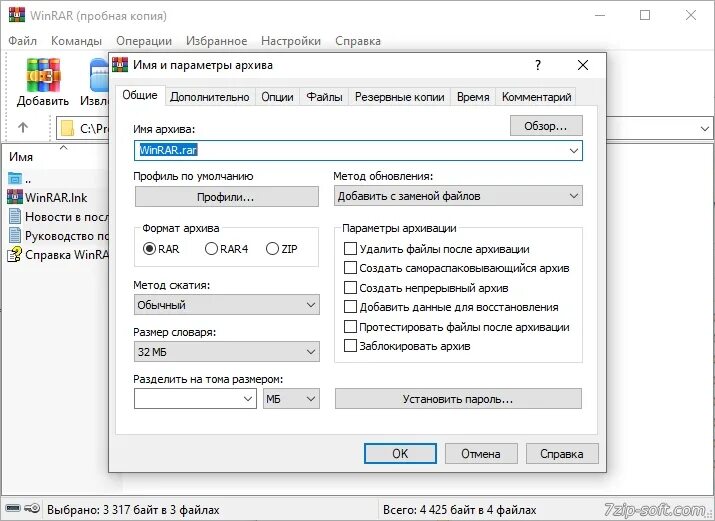715x521 pixels.
Task: Open Избранное menu
Action: pyautogui.click(x=217, y=41)
